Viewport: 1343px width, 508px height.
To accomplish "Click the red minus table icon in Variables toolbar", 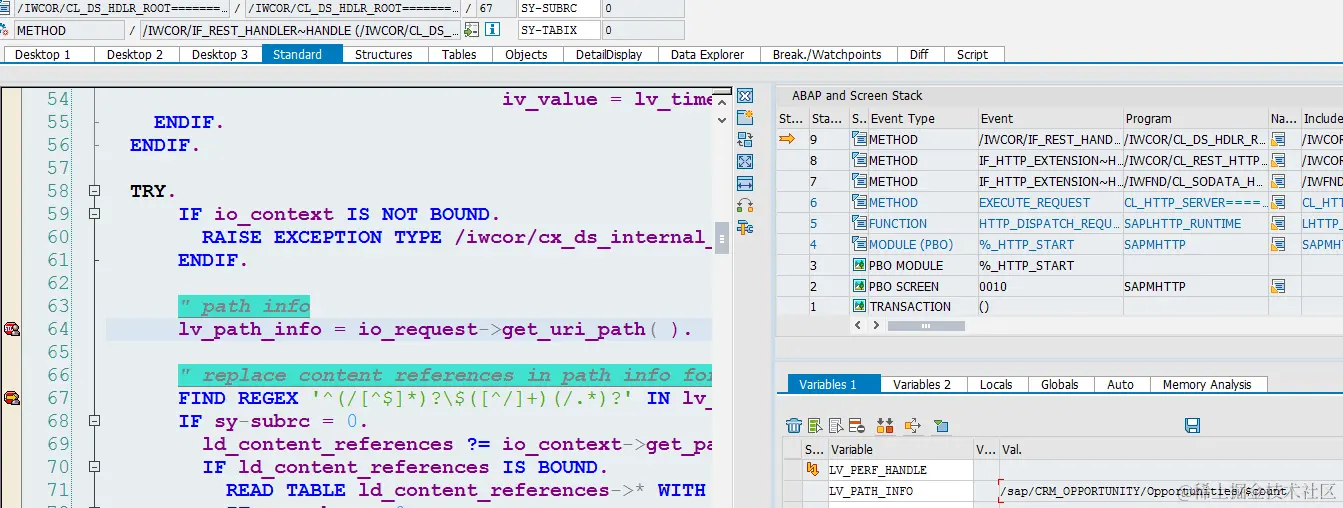I will click(855, 426).
